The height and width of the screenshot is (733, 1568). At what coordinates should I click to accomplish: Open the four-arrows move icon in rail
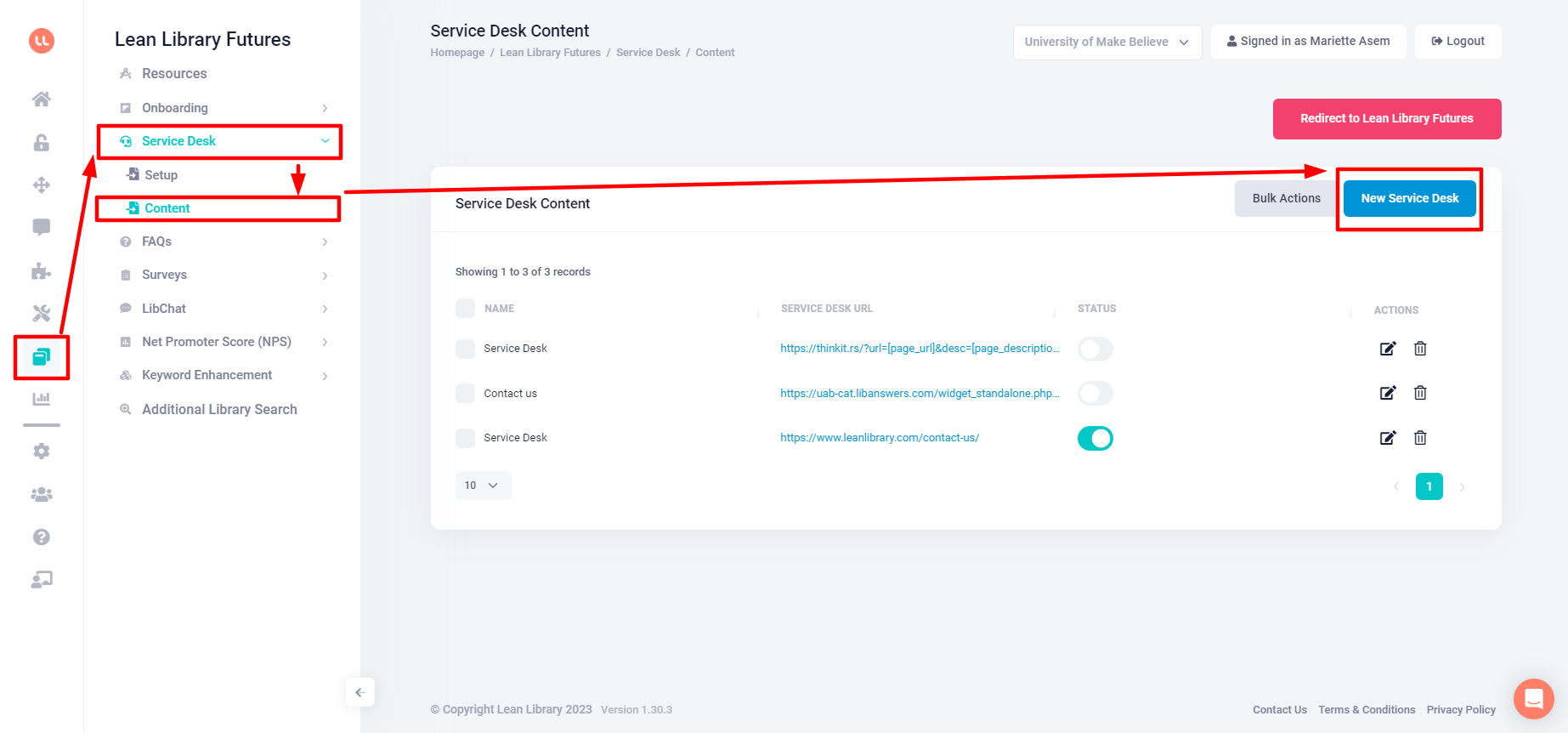click(x=42, y=185)
